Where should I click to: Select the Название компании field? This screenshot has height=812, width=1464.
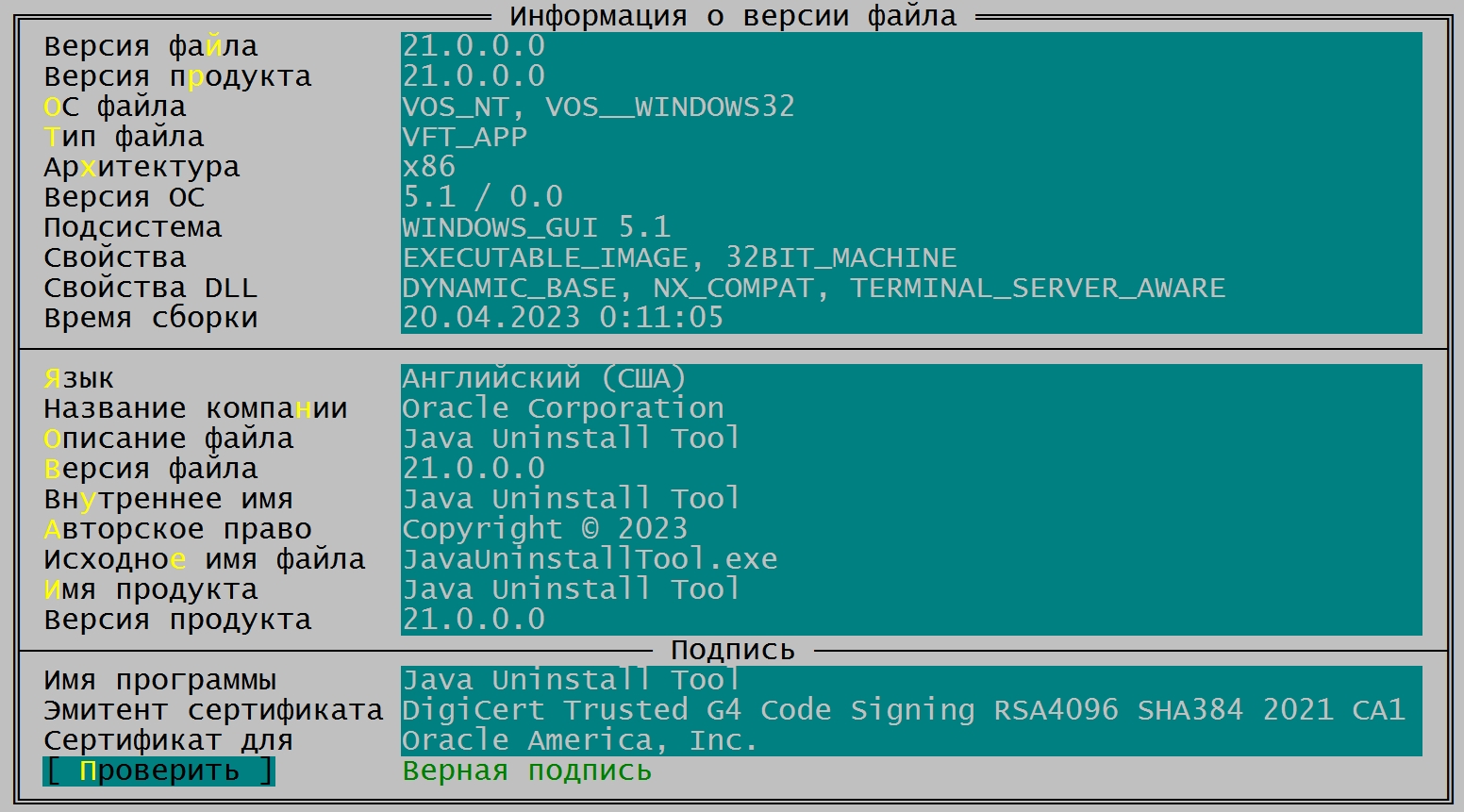tap(910, 408)
